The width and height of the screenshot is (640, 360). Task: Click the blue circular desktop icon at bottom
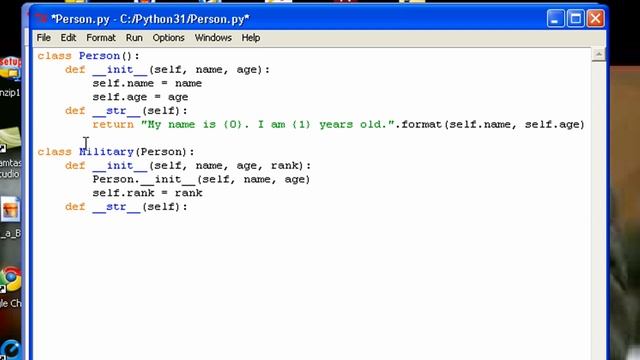coord(11,350)
